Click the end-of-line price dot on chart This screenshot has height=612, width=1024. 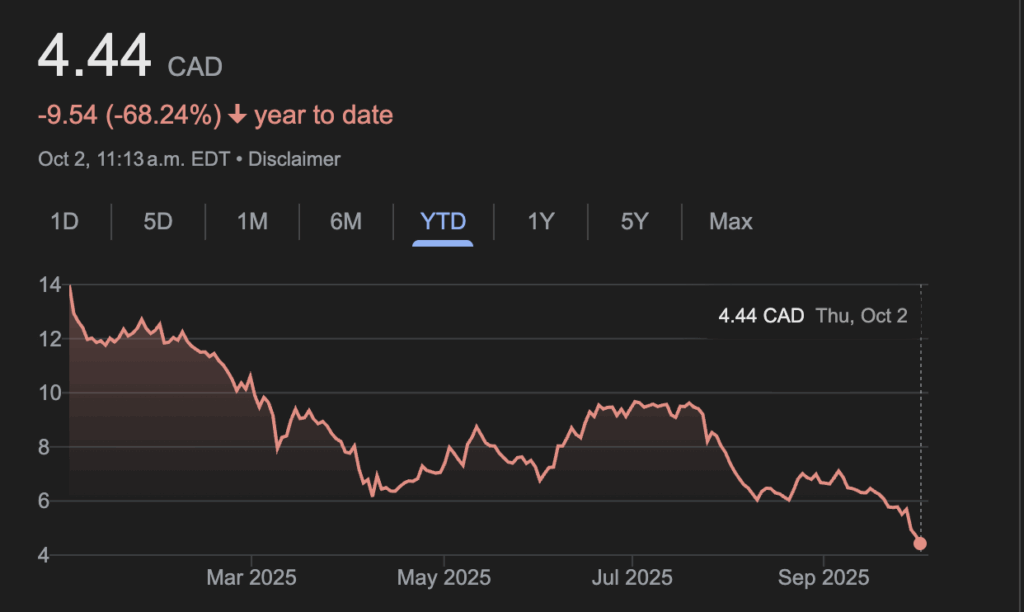(920, 544)
